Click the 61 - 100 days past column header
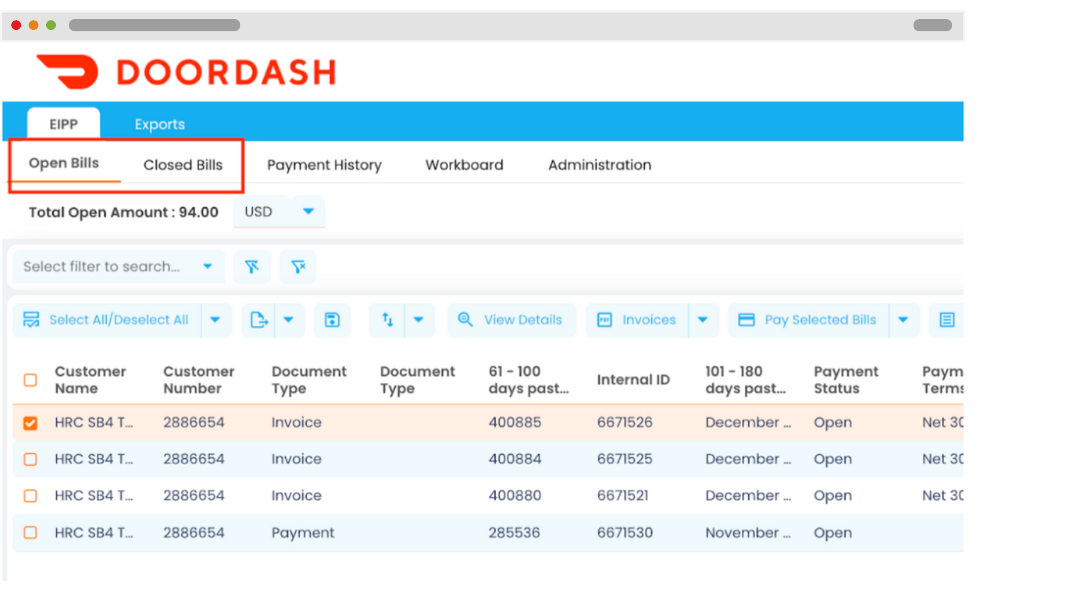 tap(529, 380)
